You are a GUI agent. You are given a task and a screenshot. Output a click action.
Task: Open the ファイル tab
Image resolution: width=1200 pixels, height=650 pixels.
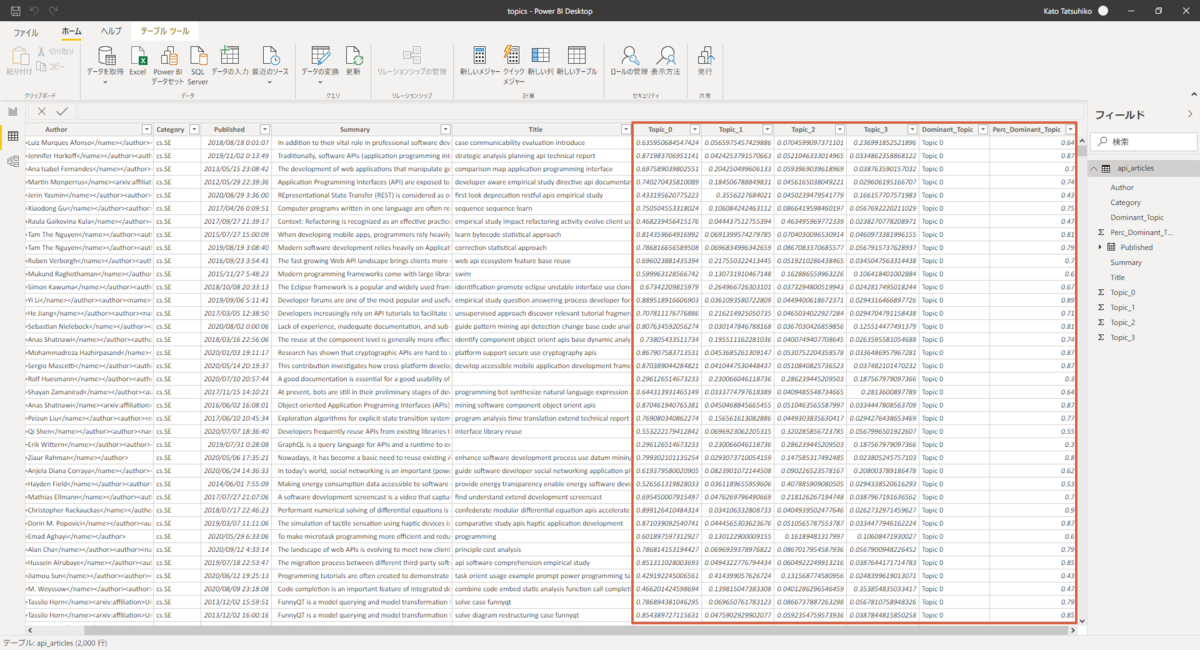pyautogui.click(x=26, y=33)
